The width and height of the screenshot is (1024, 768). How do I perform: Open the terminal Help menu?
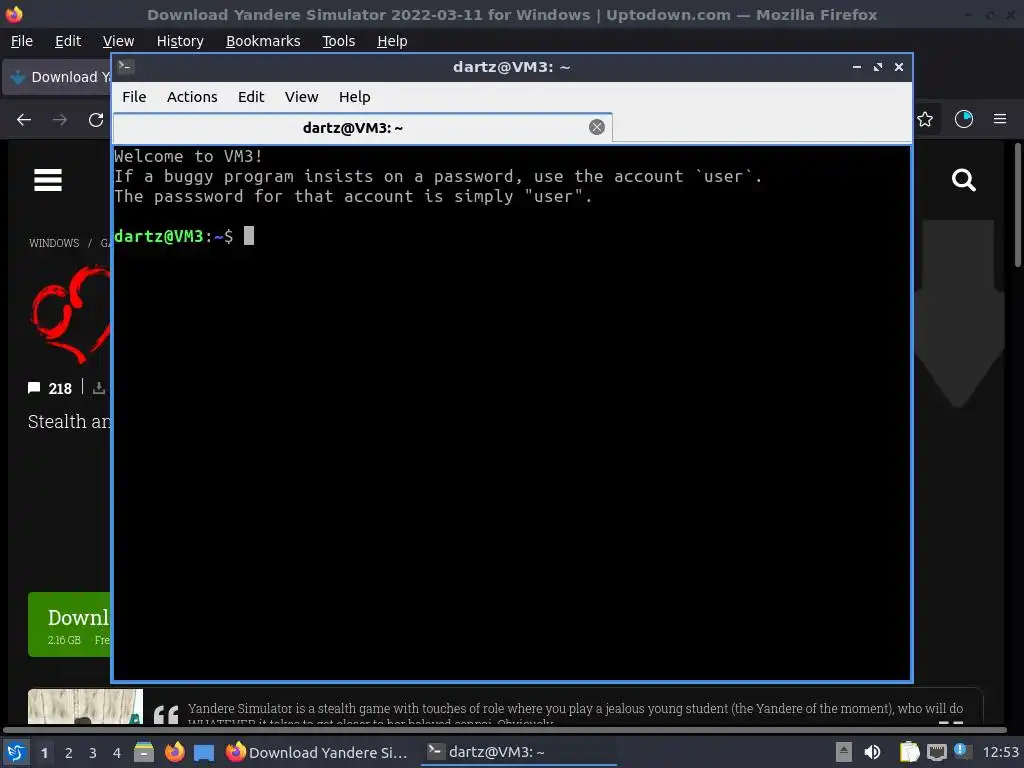coord(354,97)
